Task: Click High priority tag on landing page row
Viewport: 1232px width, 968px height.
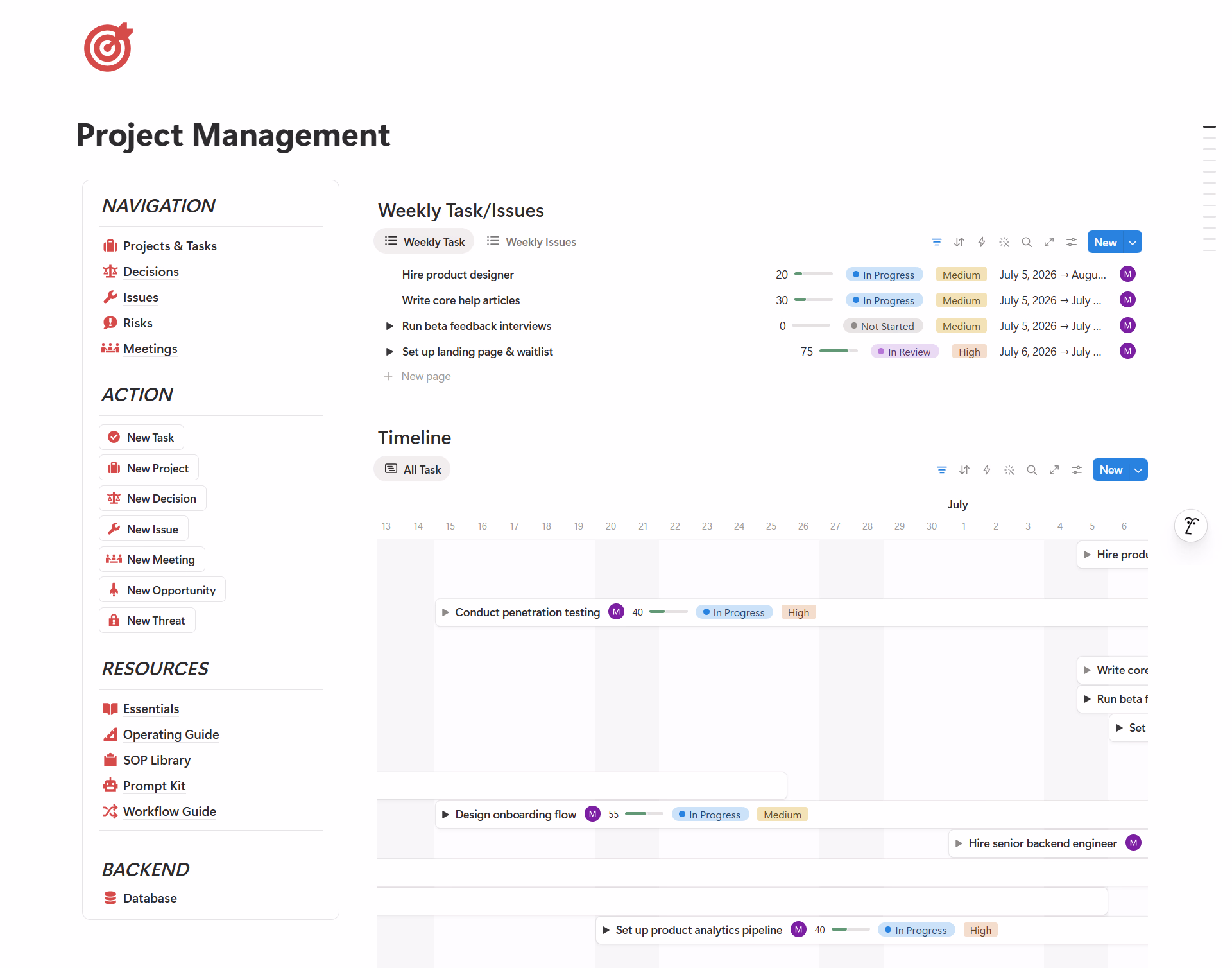Action: click(969, 352)
